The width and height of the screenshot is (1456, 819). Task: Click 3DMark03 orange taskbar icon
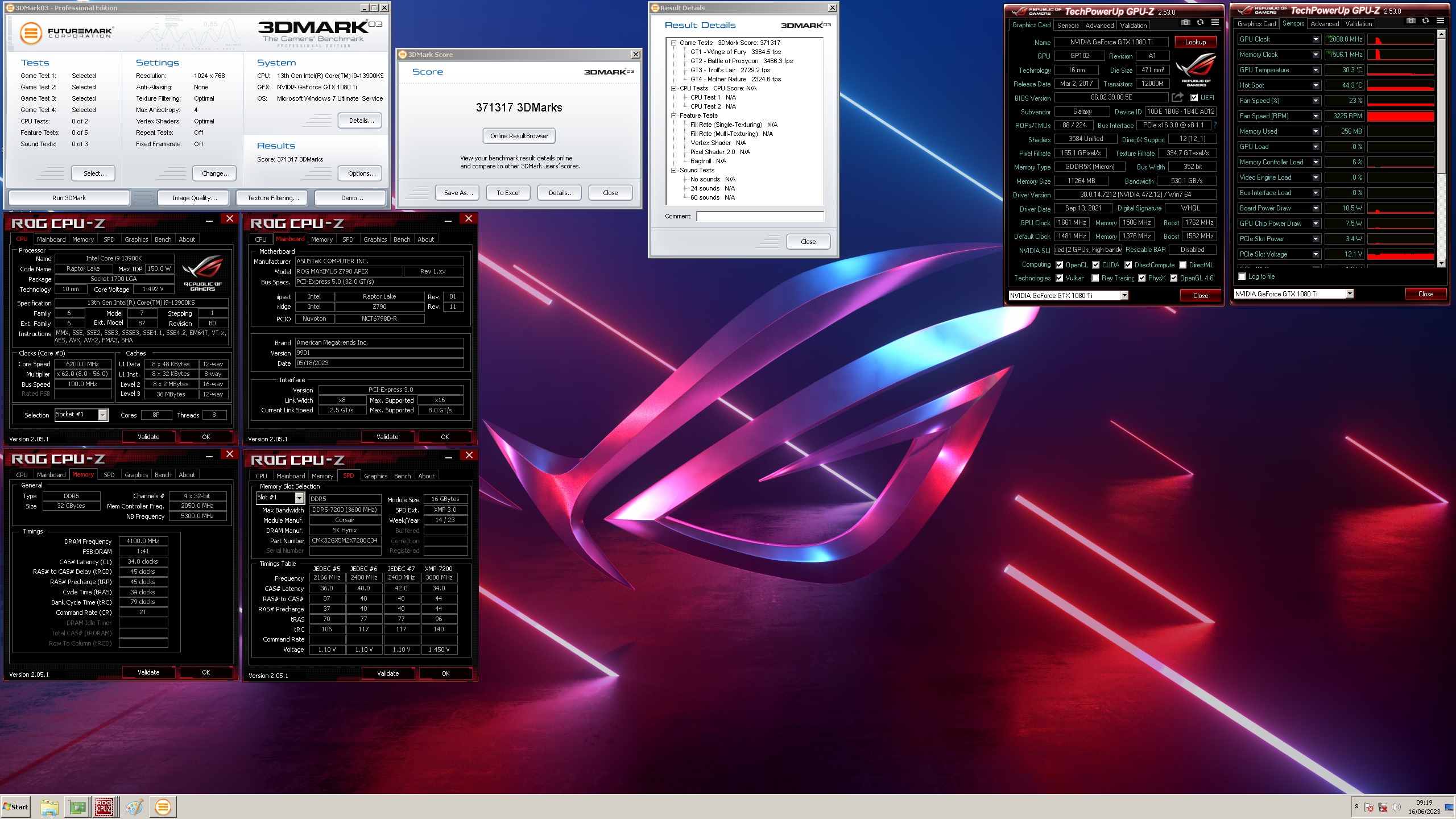[163, 807]
